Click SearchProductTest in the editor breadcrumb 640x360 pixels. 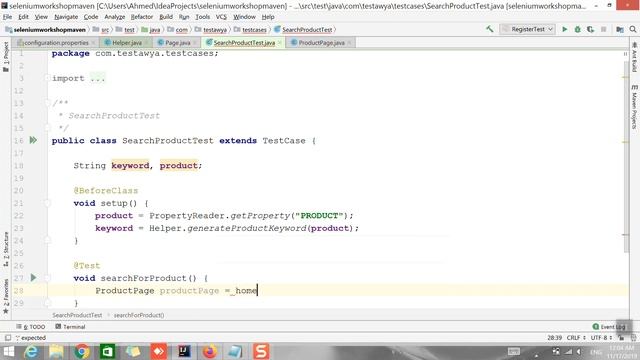77,315
